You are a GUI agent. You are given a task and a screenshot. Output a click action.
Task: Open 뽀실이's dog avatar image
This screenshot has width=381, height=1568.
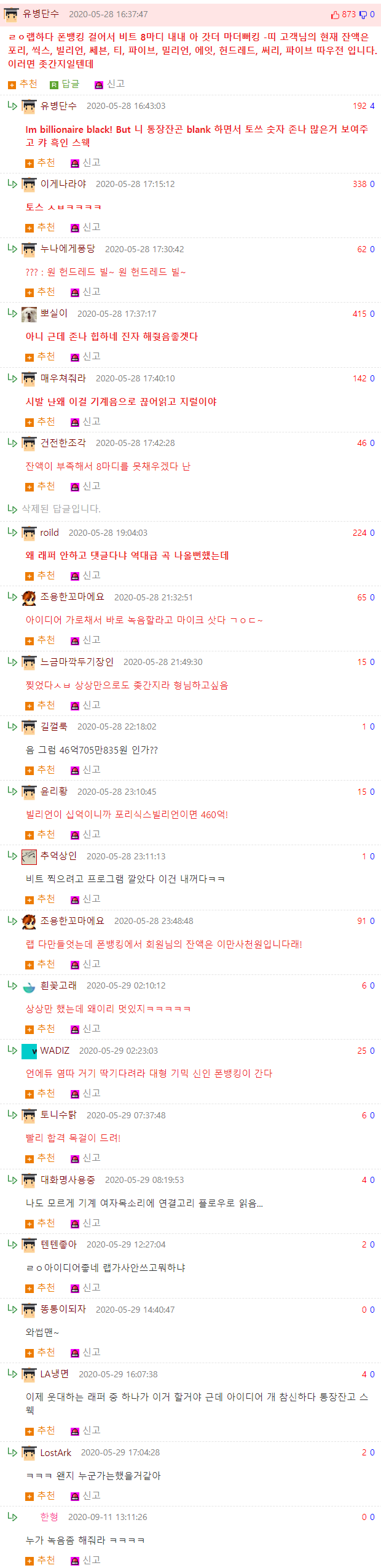29,314
